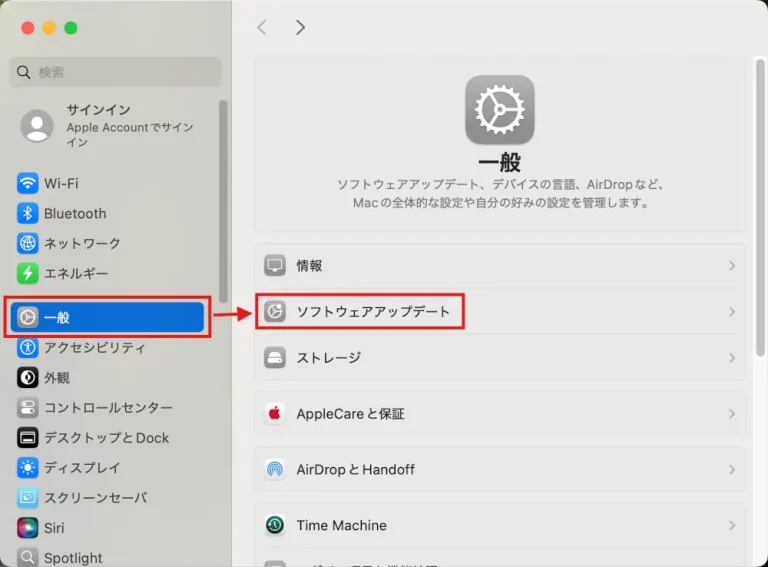Click the user avatar icon for サインイン
This screenshot has width=768, height=567.
37,126
